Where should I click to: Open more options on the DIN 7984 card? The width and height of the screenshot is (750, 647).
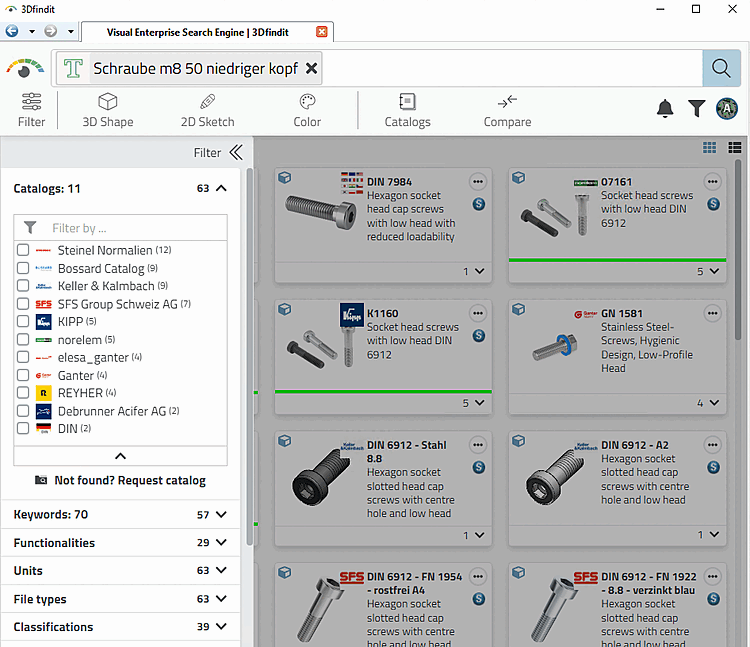477,182
